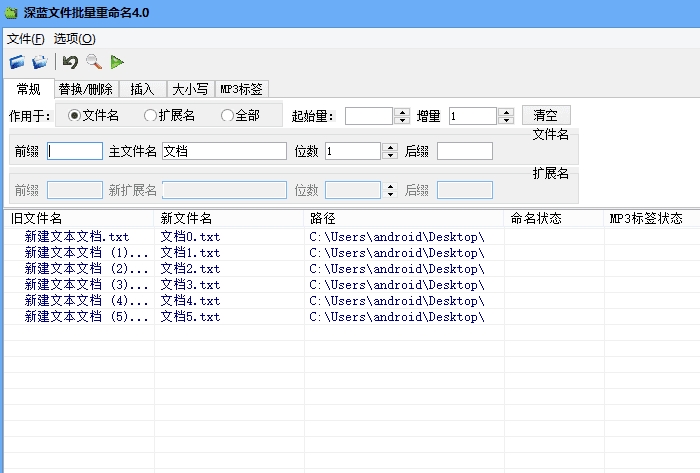Screen dimensions: 700x473
Task: Click the 命名状态 column header
Action: tap(554, 218)
